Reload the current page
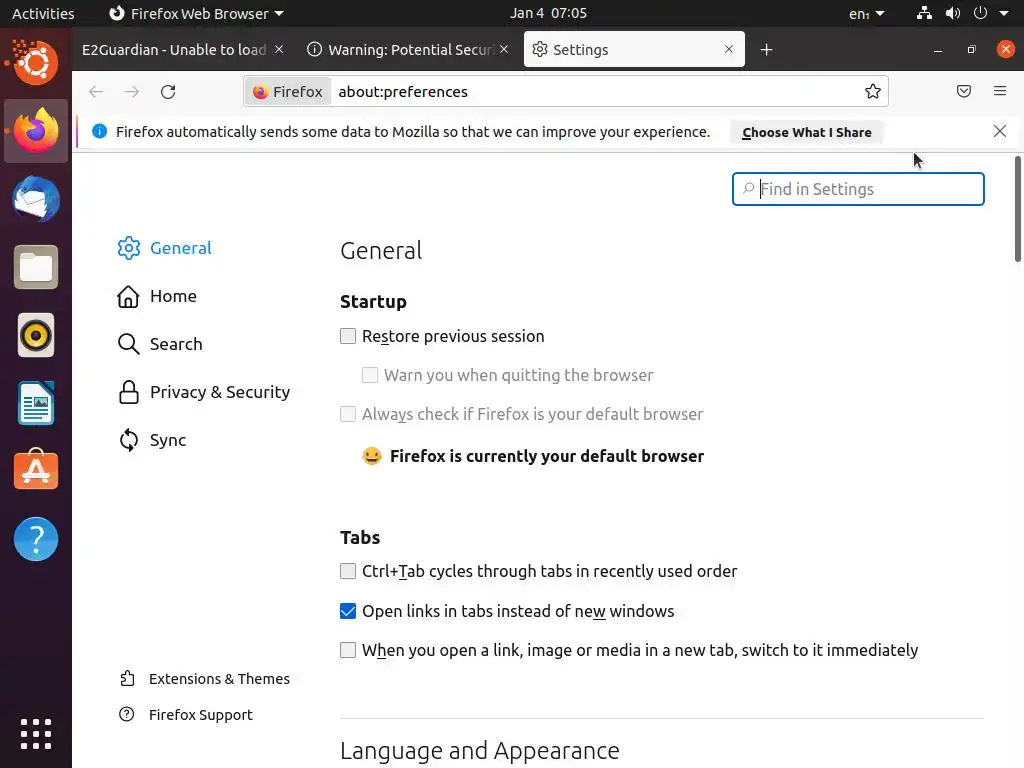Image resolution: width=1024 pixels, height=768 pixels. (x=168, y=92)
